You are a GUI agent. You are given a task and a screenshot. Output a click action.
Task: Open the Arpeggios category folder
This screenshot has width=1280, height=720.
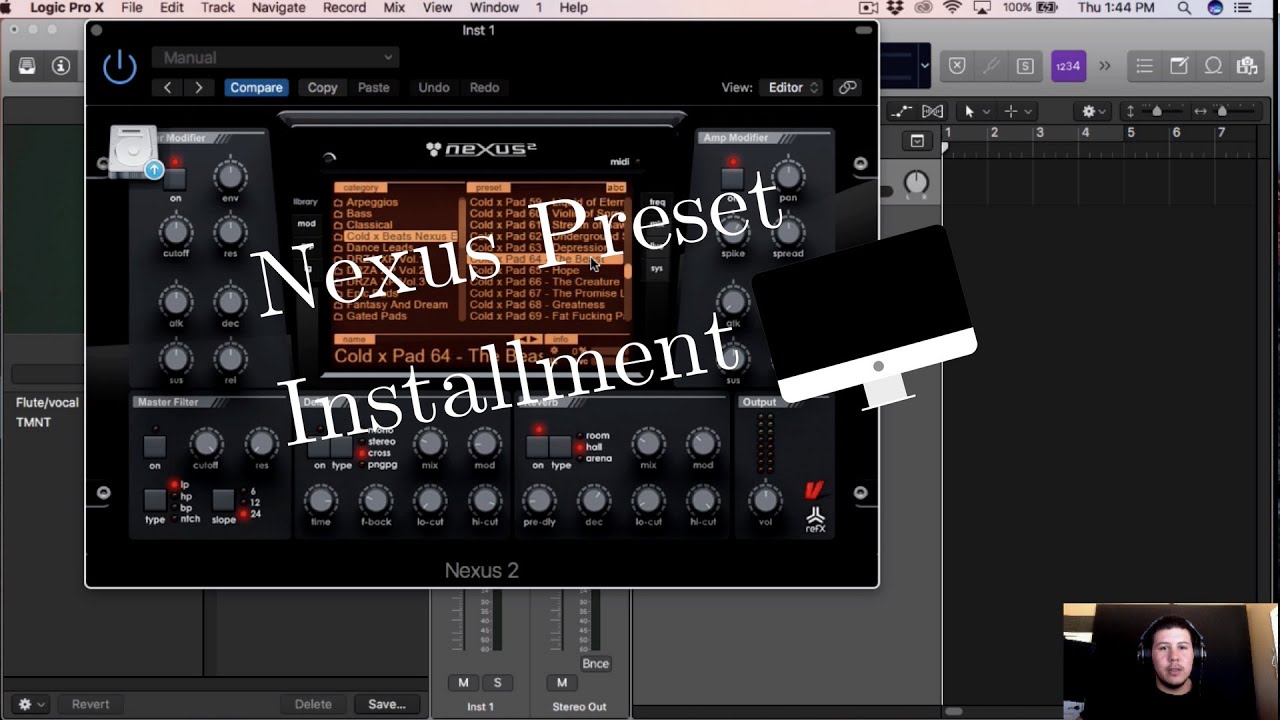coord(371,202)
